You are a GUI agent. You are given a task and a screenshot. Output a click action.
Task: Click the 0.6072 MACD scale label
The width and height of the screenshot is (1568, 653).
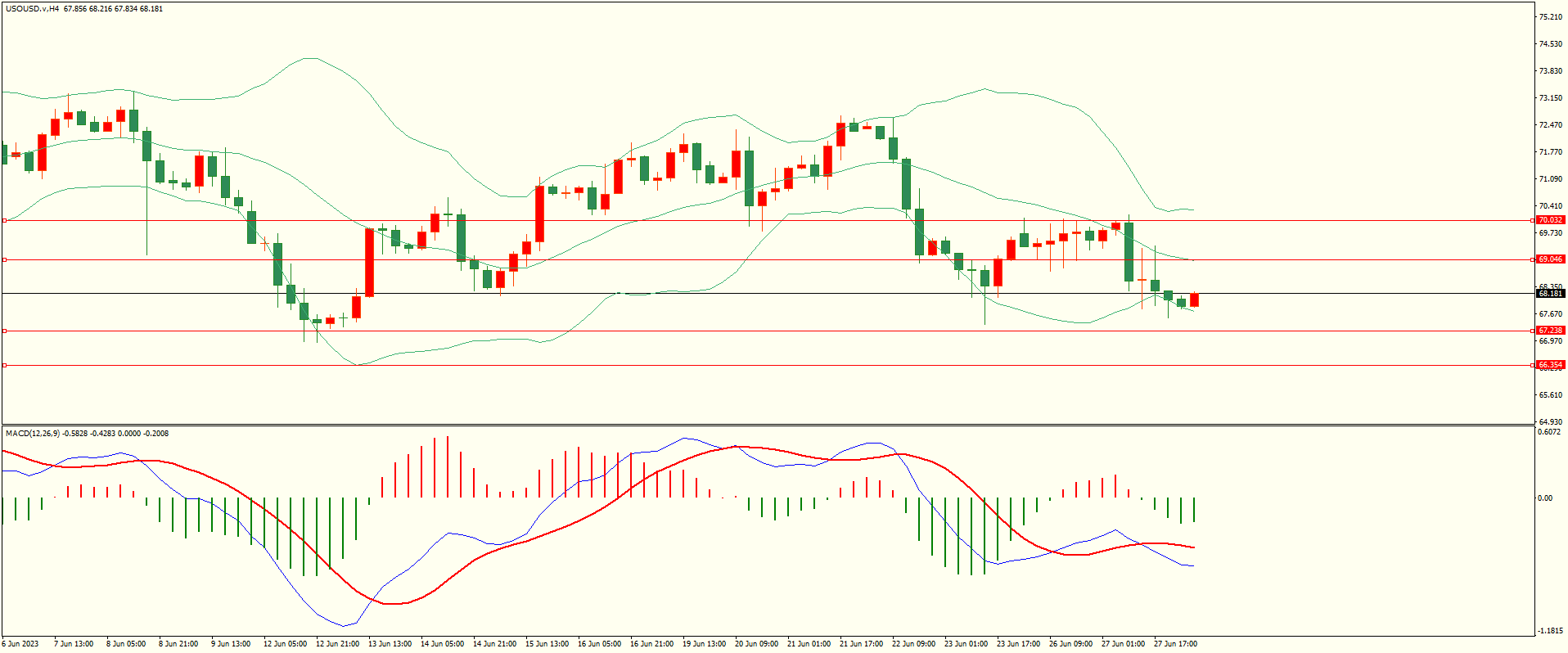1548,432
